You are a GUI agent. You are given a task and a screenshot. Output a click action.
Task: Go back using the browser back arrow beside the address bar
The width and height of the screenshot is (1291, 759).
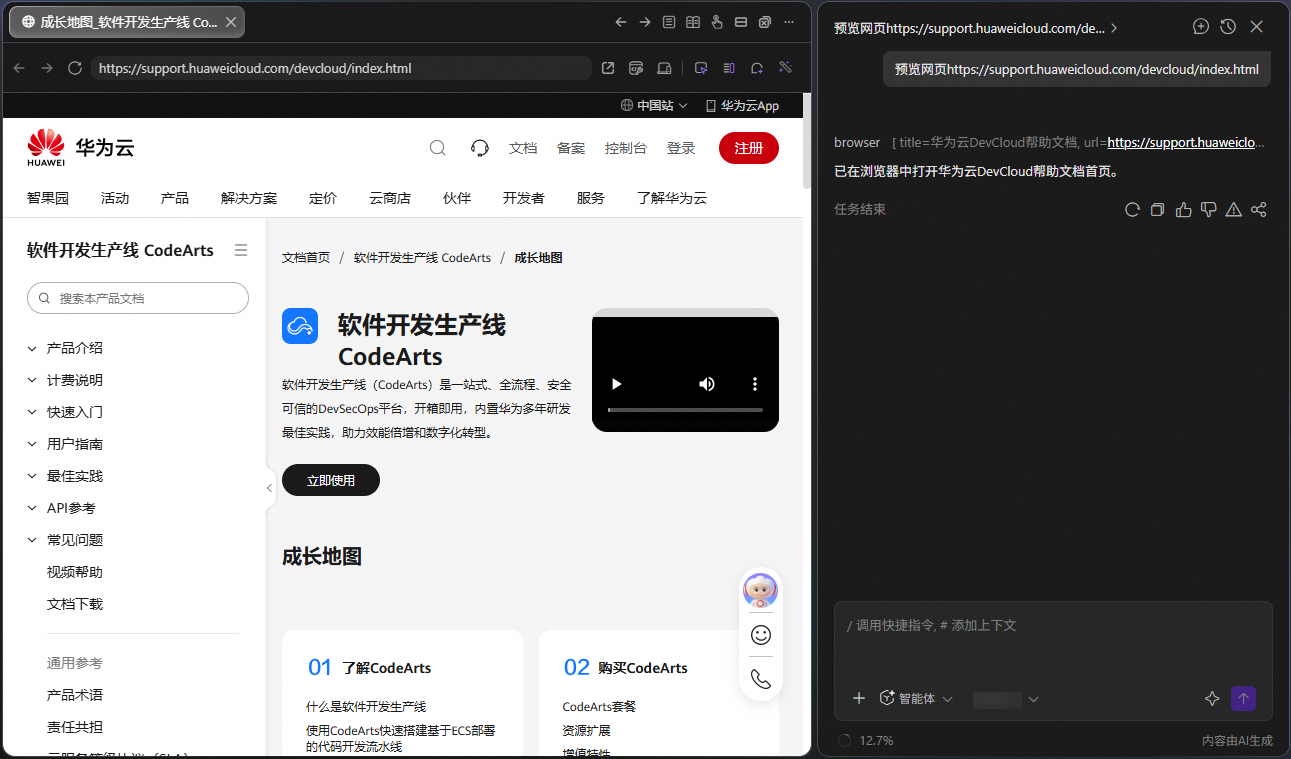19,68
